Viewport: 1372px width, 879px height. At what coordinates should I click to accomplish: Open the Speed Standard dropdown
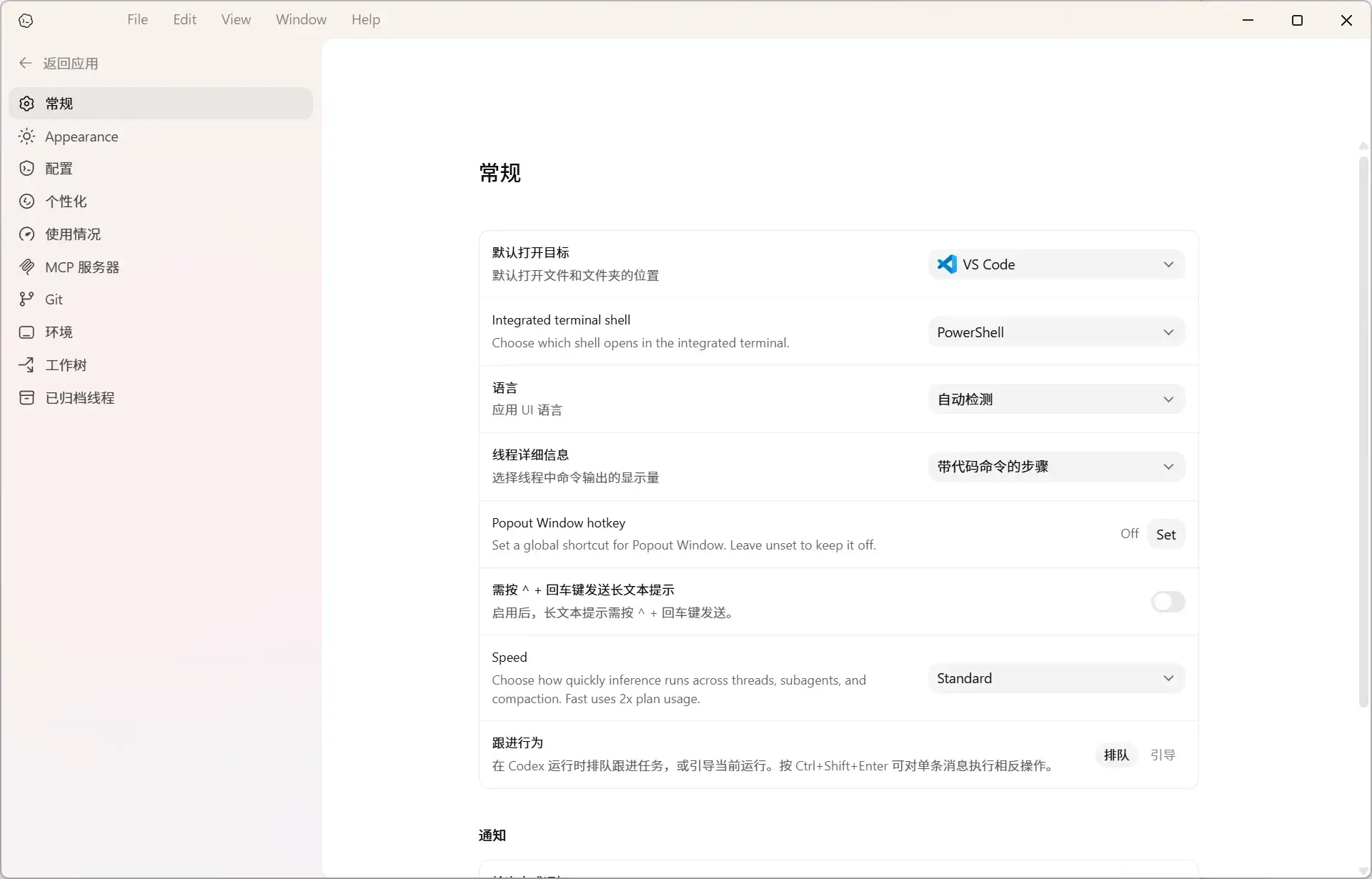(1056, 678)
